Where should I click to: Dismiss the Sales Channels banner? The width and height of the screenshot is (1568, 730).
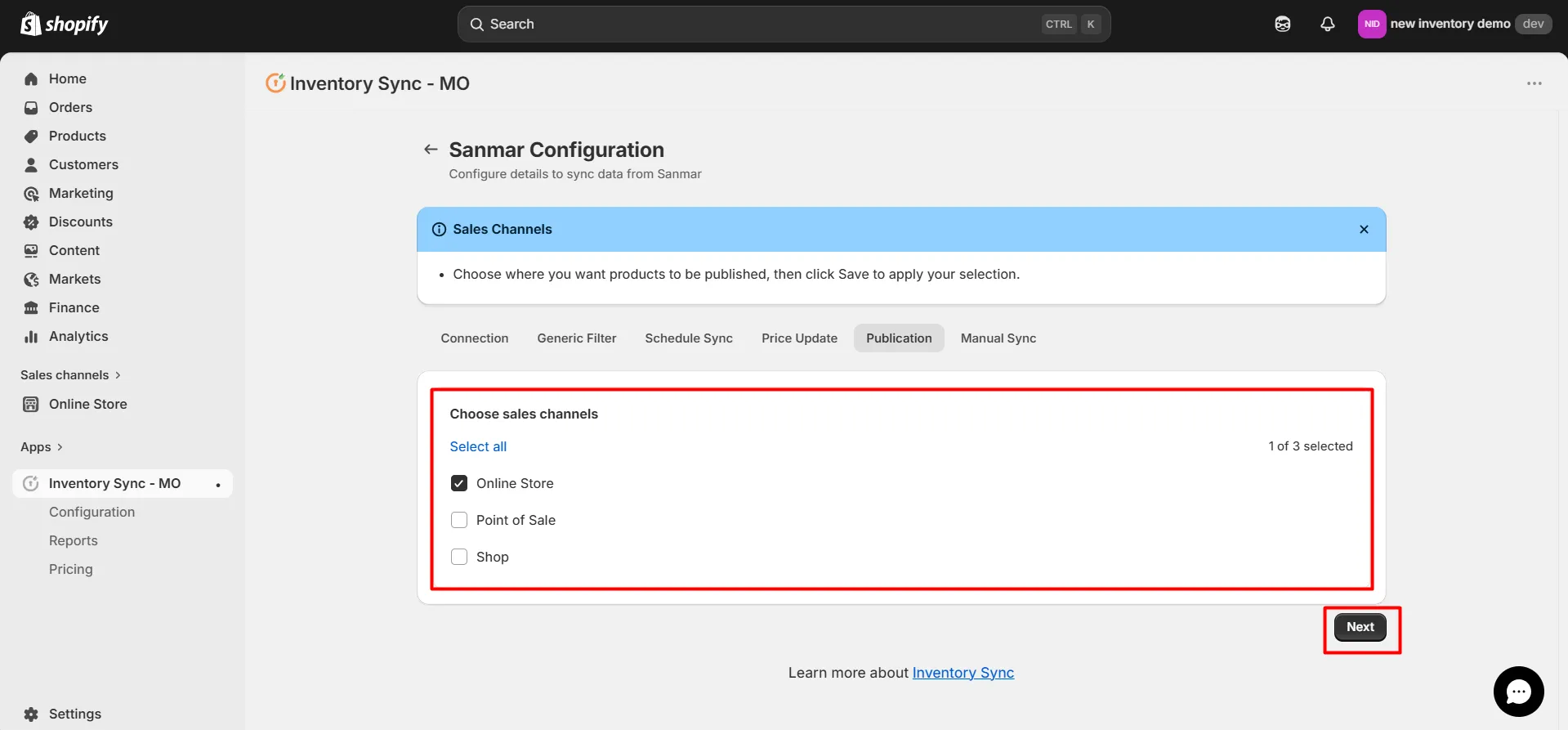[x=1364, y=230]
